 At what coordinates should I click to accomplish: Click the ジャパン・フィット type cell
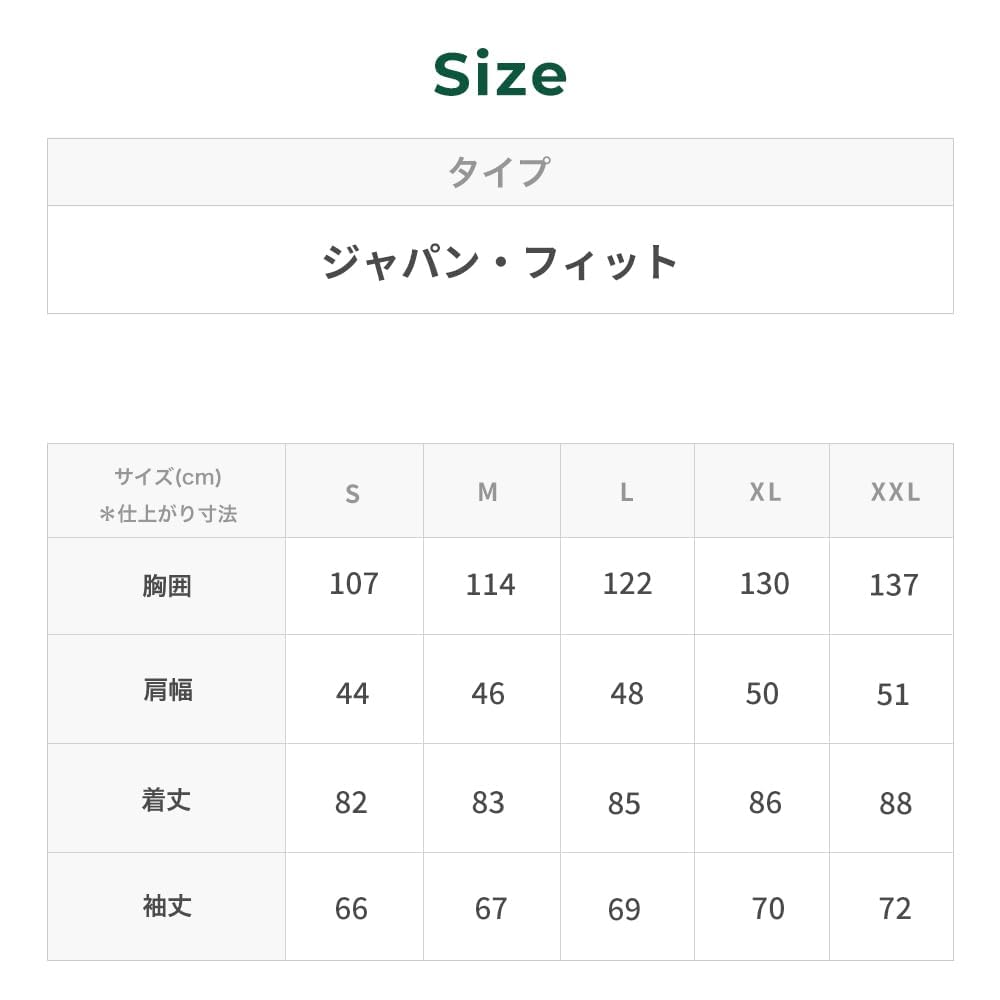[x=499, y=261]
